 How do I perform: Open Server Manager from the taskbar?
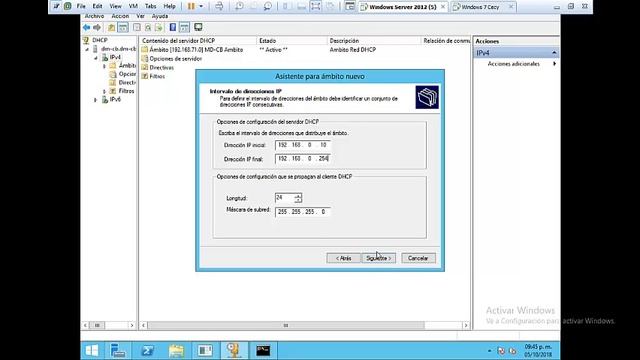[x=118, y=350]
